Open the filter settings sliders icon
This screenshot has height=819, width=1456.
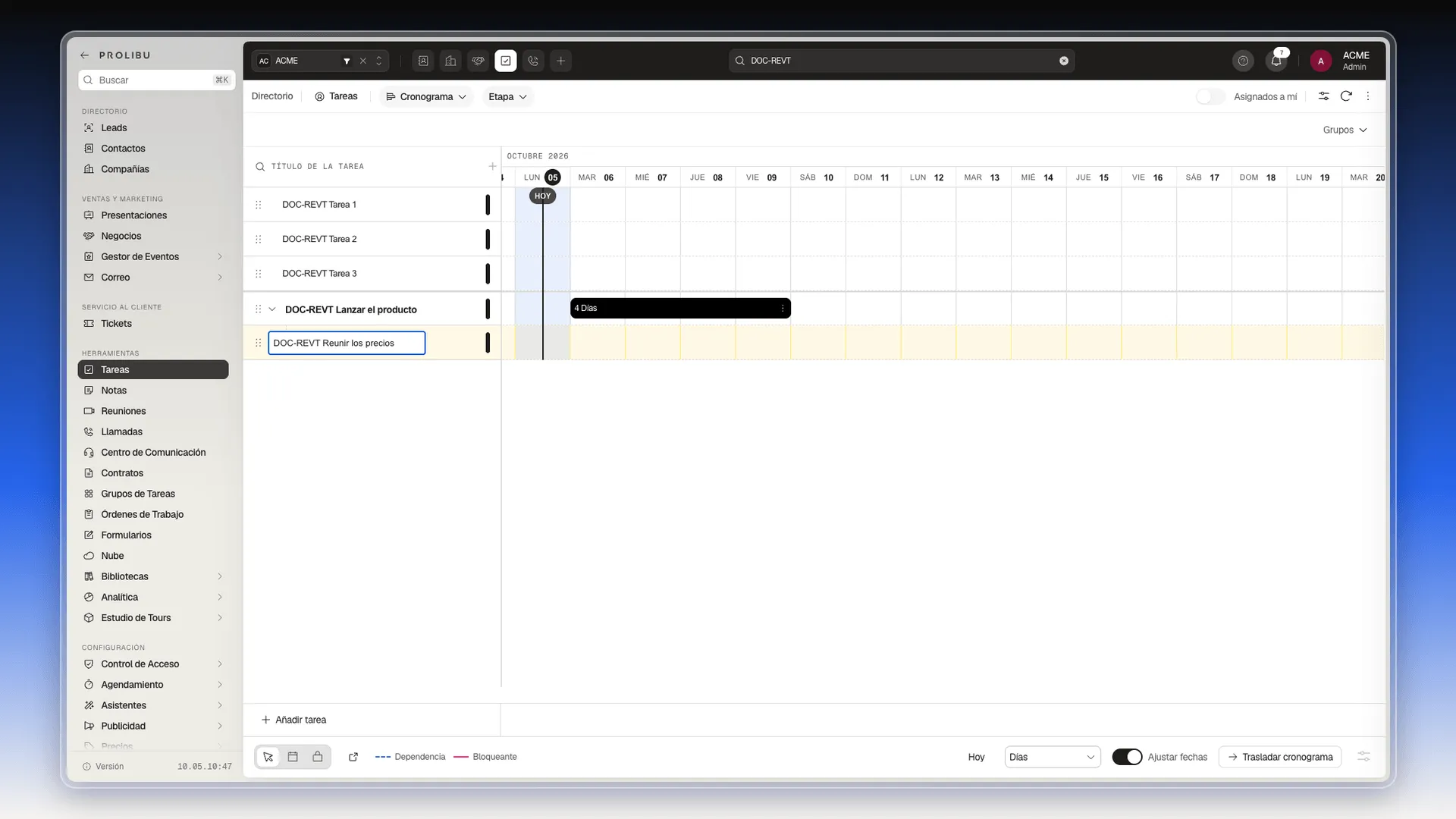1323,96
